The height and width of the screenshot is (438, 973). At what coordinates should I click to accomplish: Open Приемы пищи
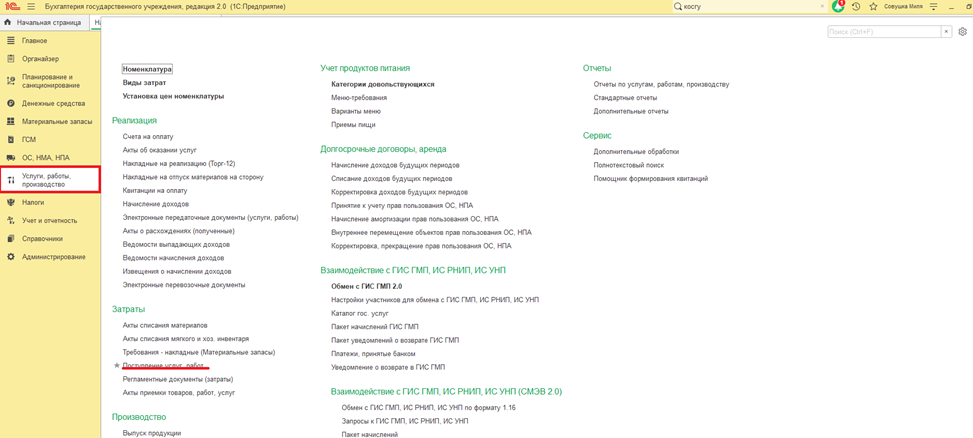click(353, 125)
